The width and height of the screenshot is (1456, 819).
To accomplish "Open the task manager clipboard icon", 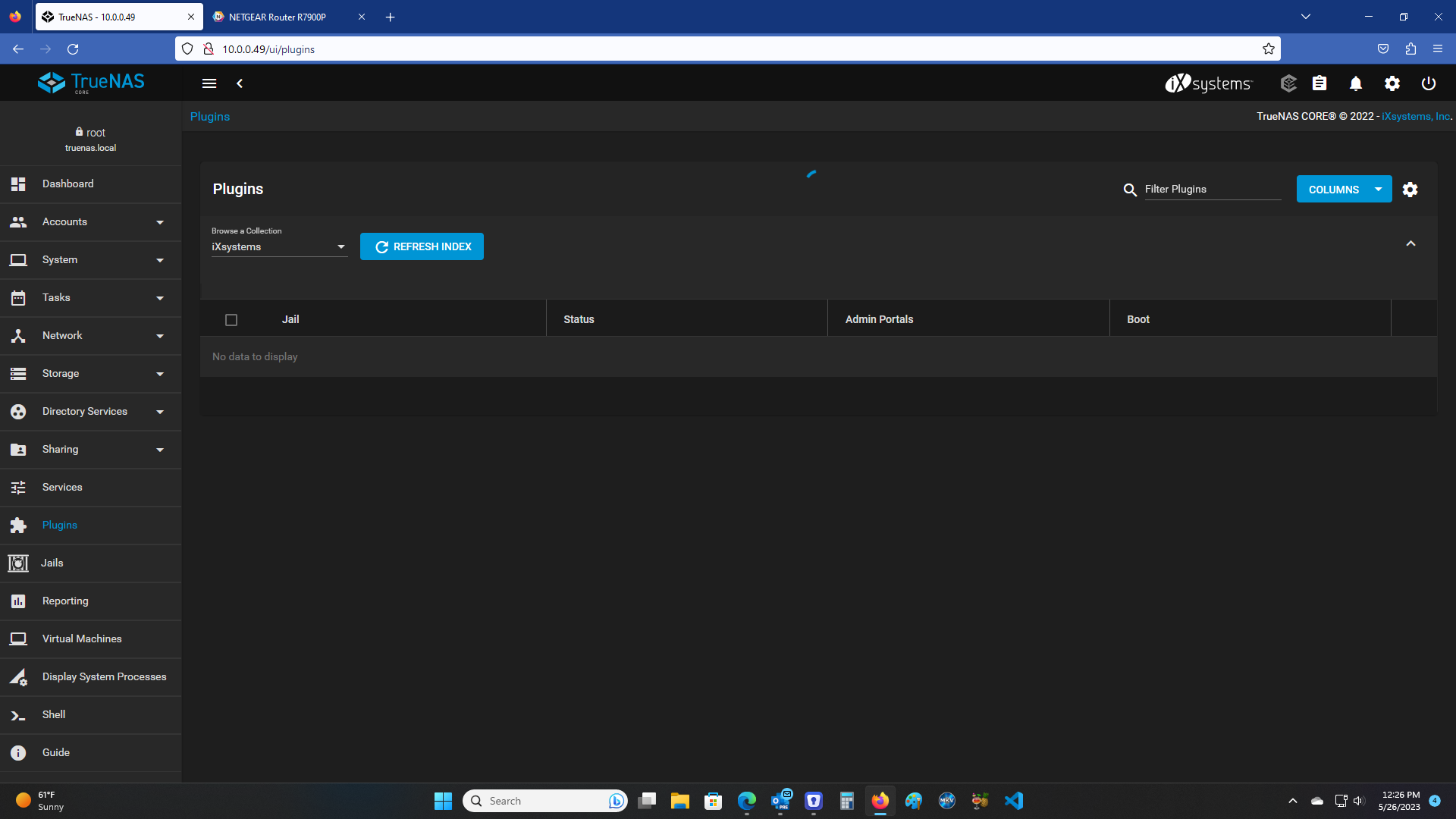I will 1319,83.
